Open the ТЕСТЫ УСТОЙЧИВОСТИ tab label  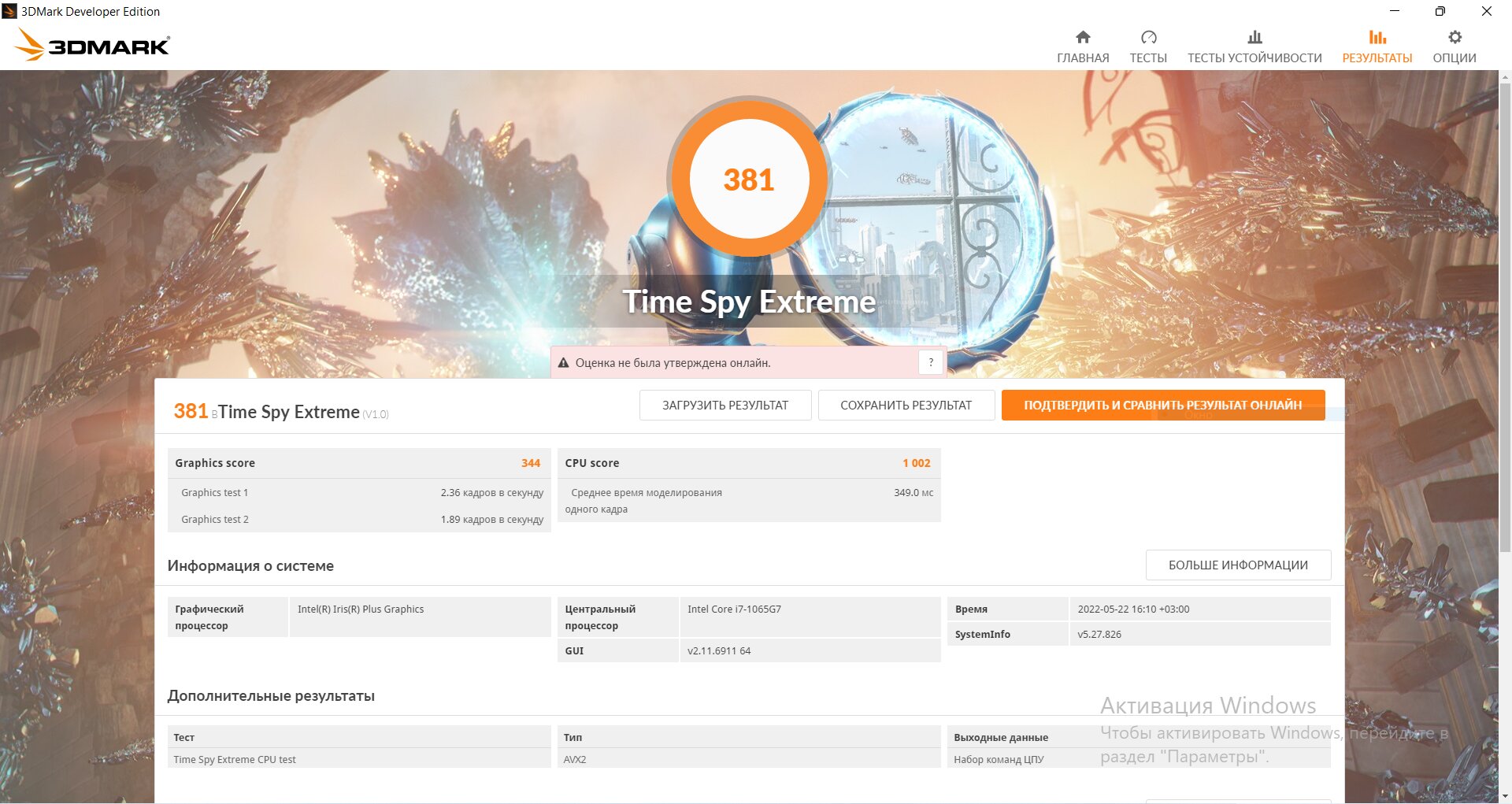click(x=1254, y=58)
